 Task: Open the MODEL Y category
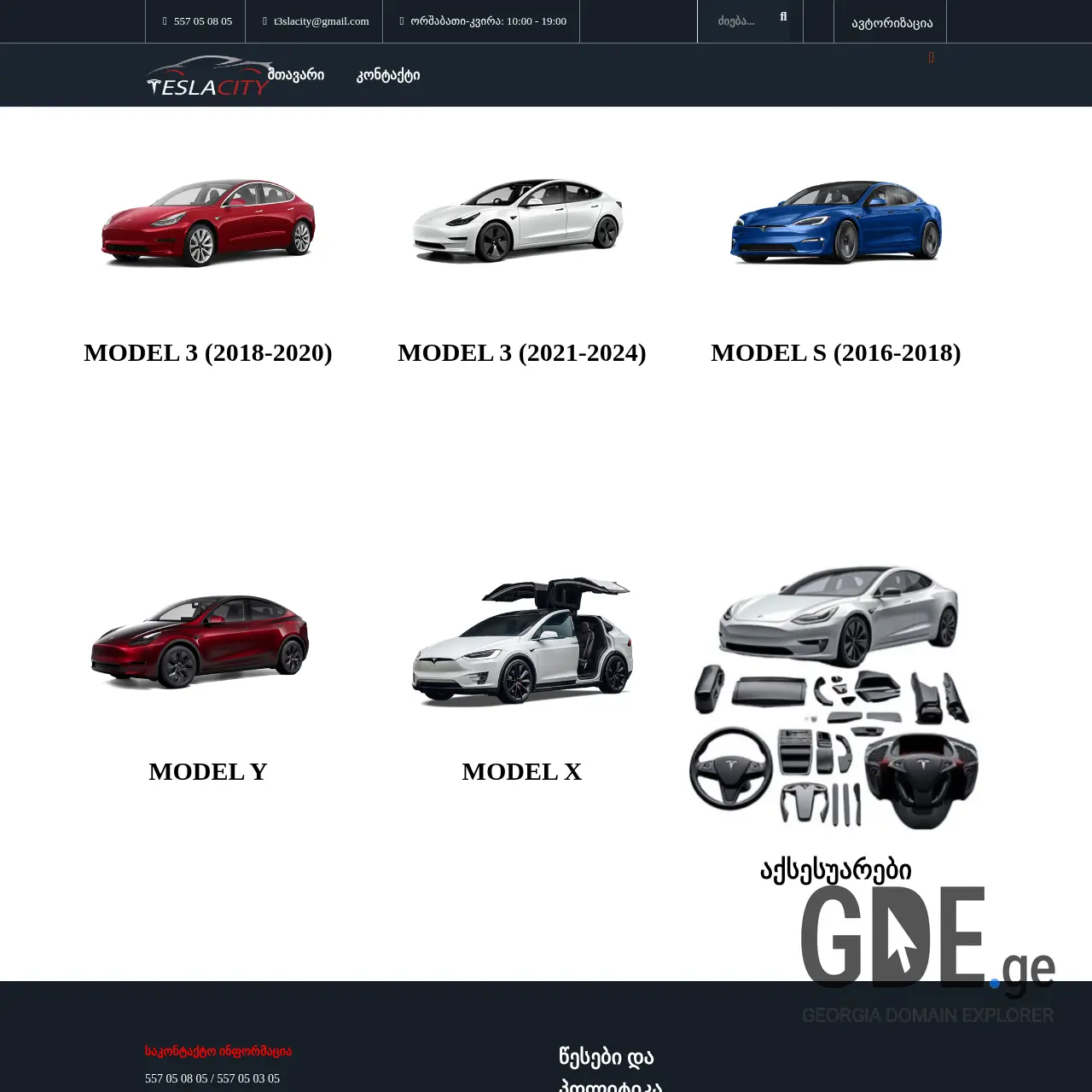(207, 770)
